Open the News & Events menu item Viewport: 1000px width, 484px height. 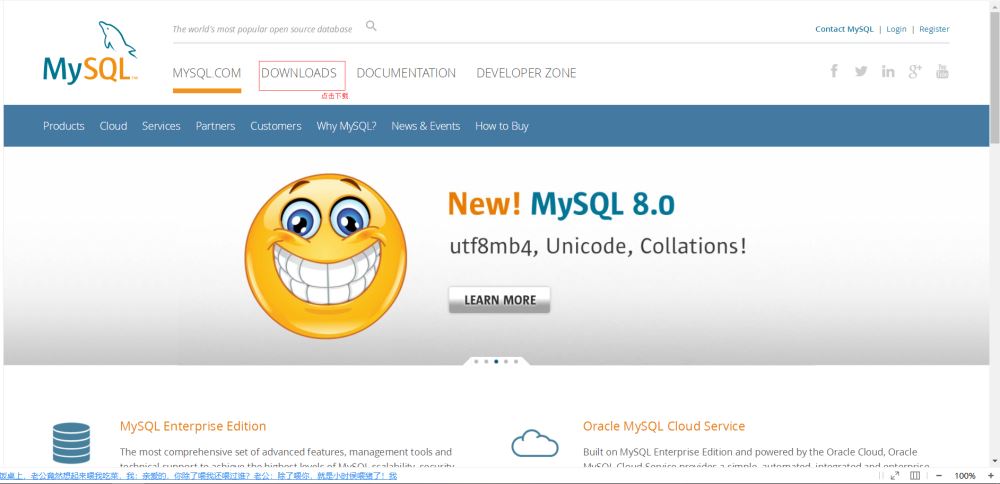(x=425, y=126)
